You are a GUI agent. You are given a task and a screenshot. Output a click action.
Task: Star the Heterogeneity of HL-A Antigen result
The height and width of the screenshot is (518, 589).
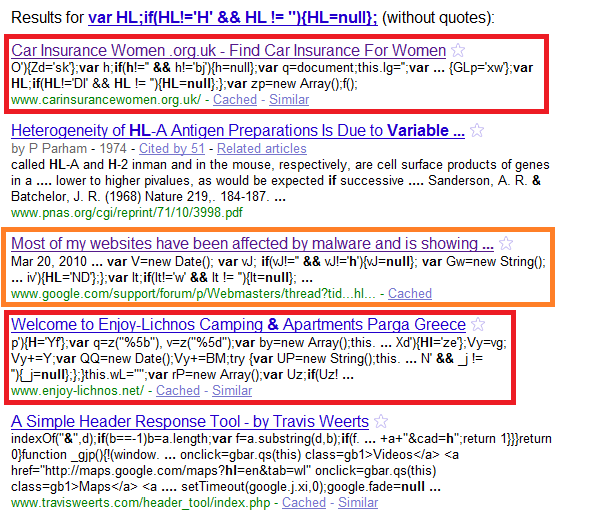click(x=477, y=130)
